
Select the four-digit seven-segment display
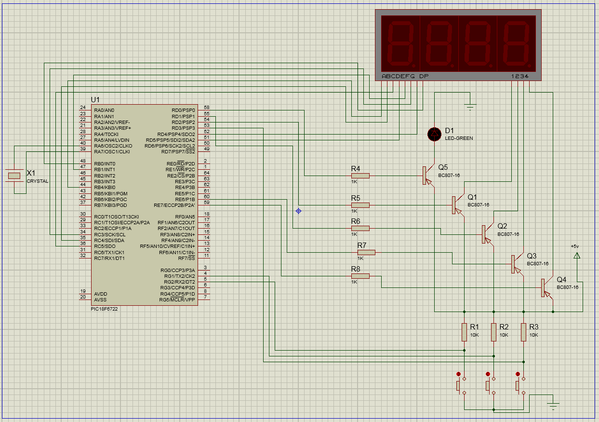(x=458, y=45)
